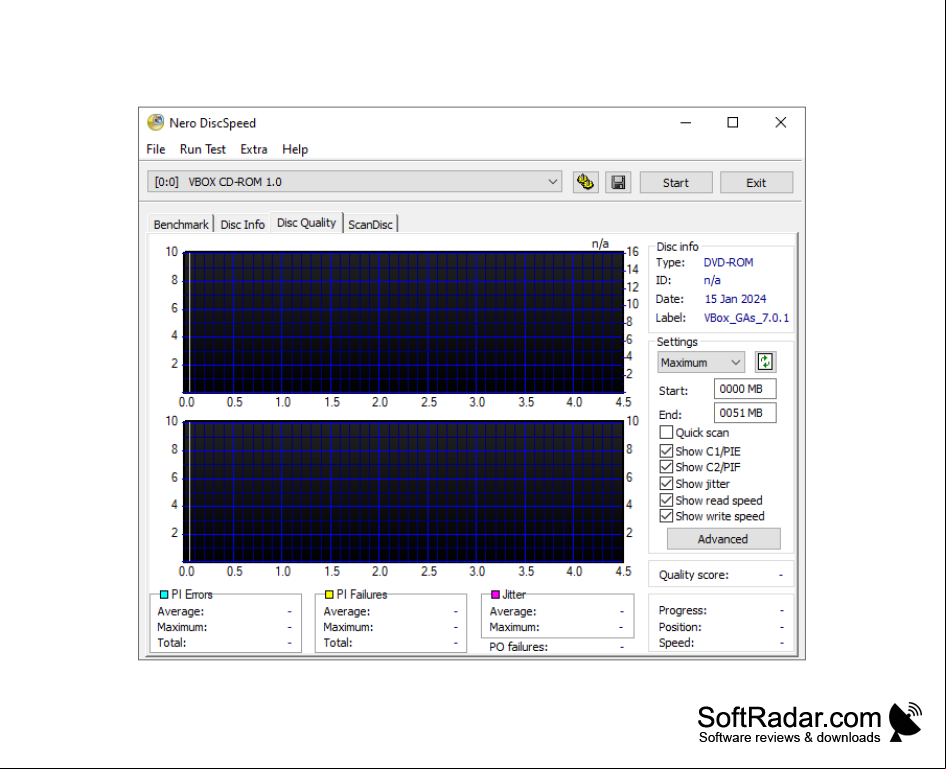Switch to the Benchmark tab
Image resolution: width=946 pixels, height=769 pixels.
(x=181, y=224)
